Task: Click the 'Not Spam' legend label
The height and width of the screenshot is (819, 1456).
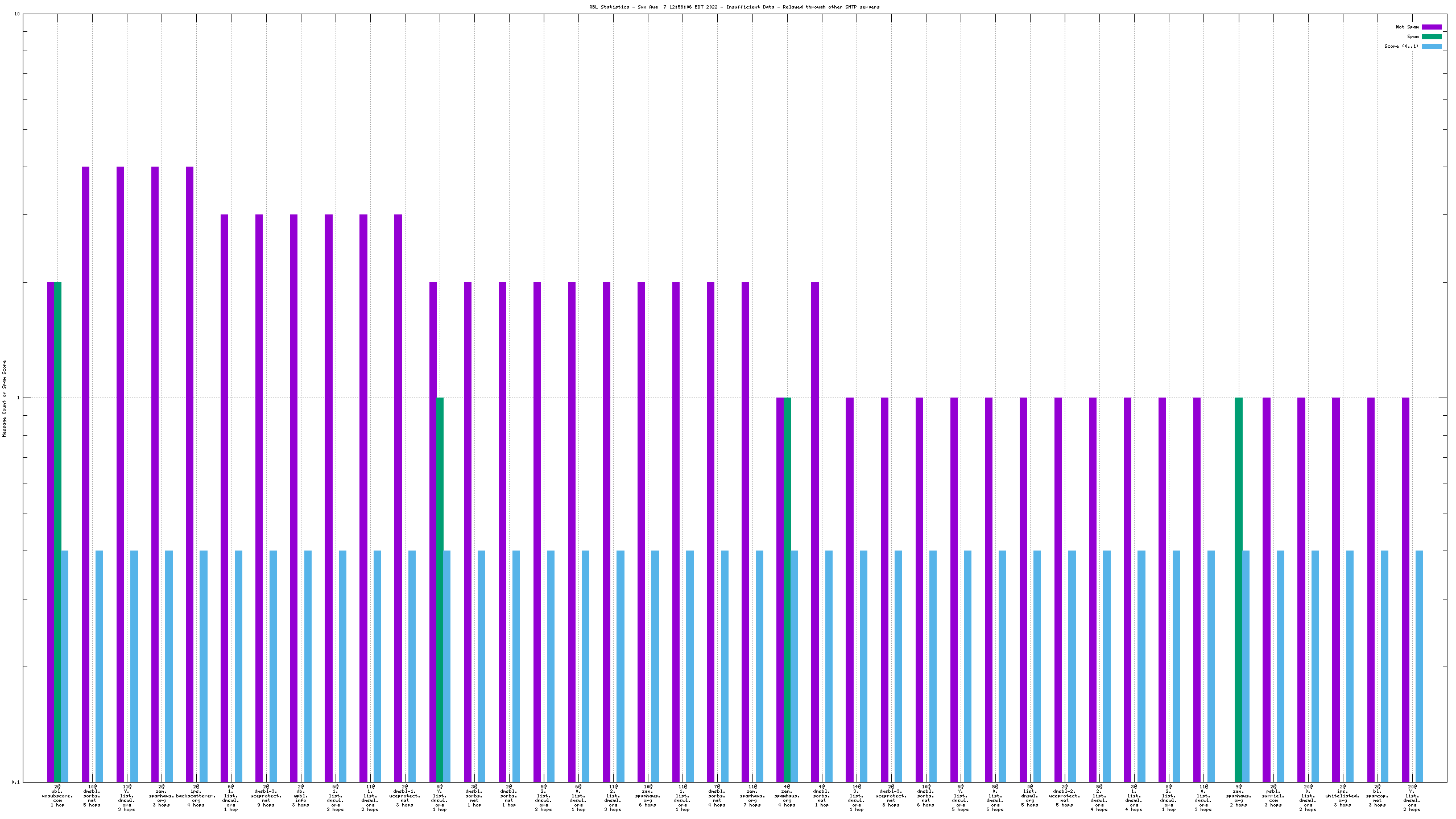Action: point(1407,27)
